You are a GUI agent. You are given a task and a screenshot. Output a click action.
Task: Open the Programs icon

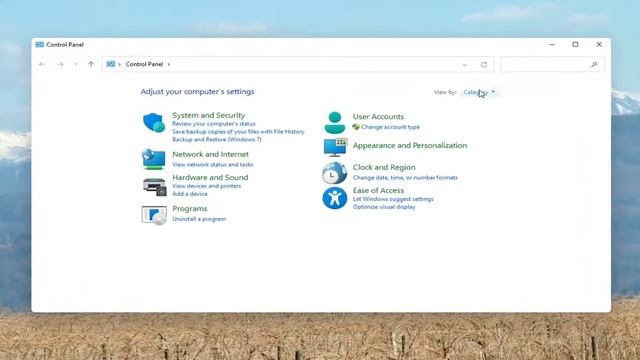coord(154,215)
